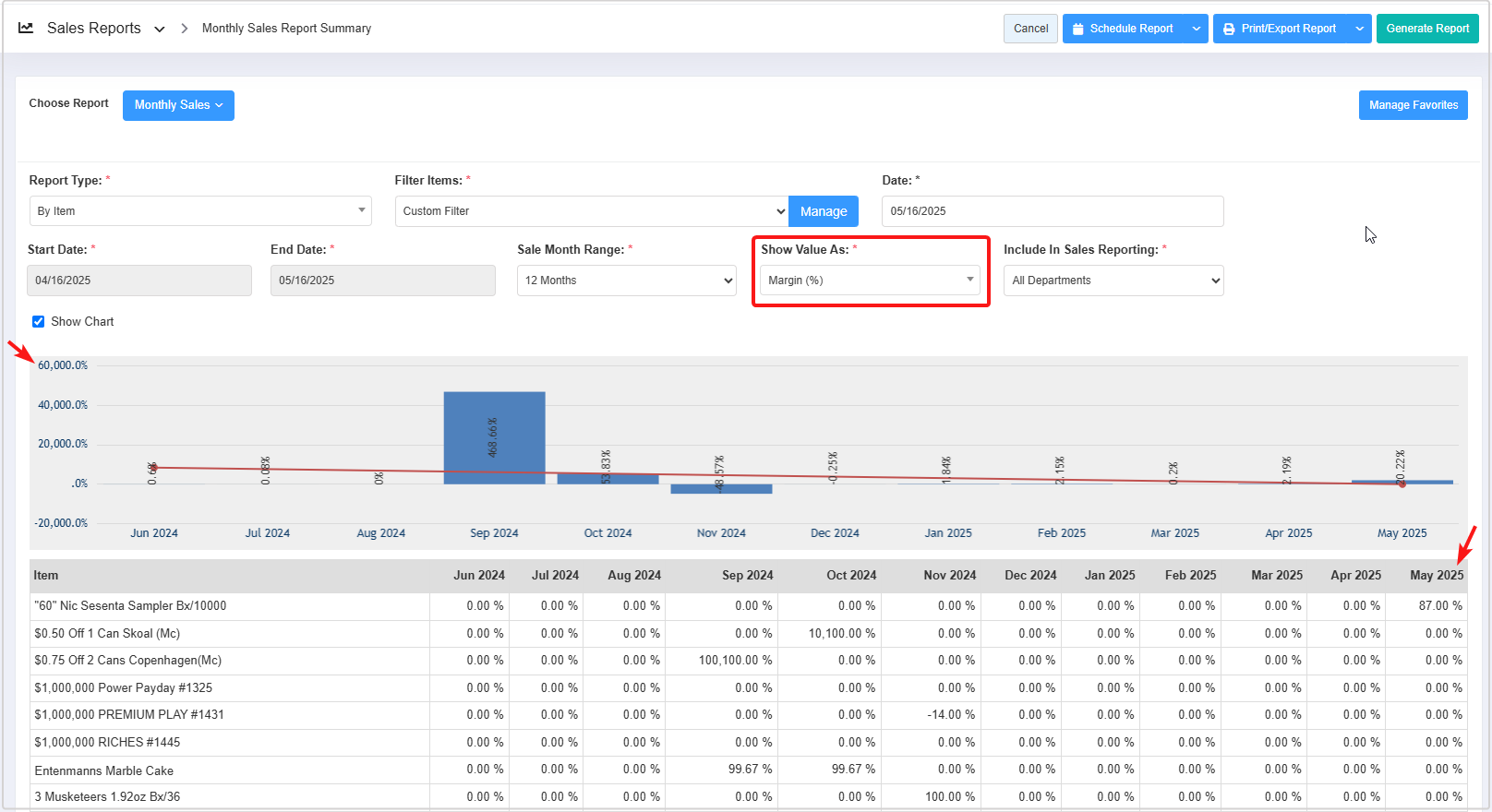Image resolution: width=1492 pixels, height=812 pixels.
Task: Click the Sep 2024 bar in chart
Action: 494,437
